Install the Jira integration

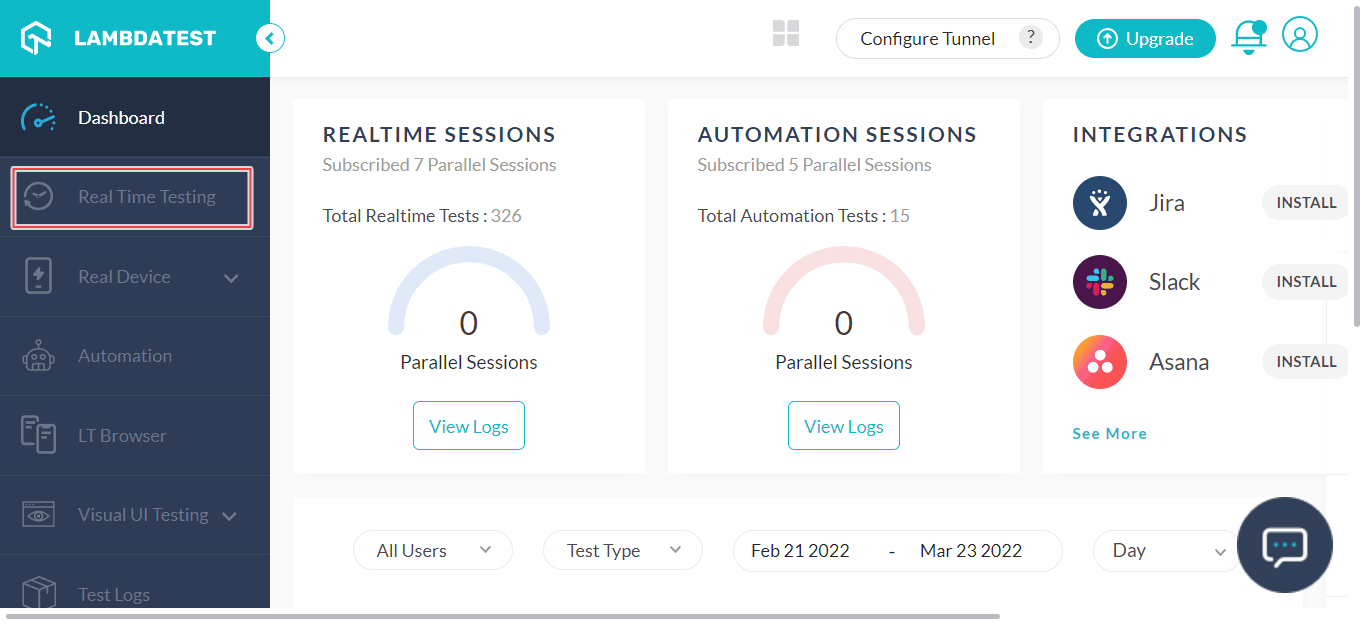coord(1305,202)
